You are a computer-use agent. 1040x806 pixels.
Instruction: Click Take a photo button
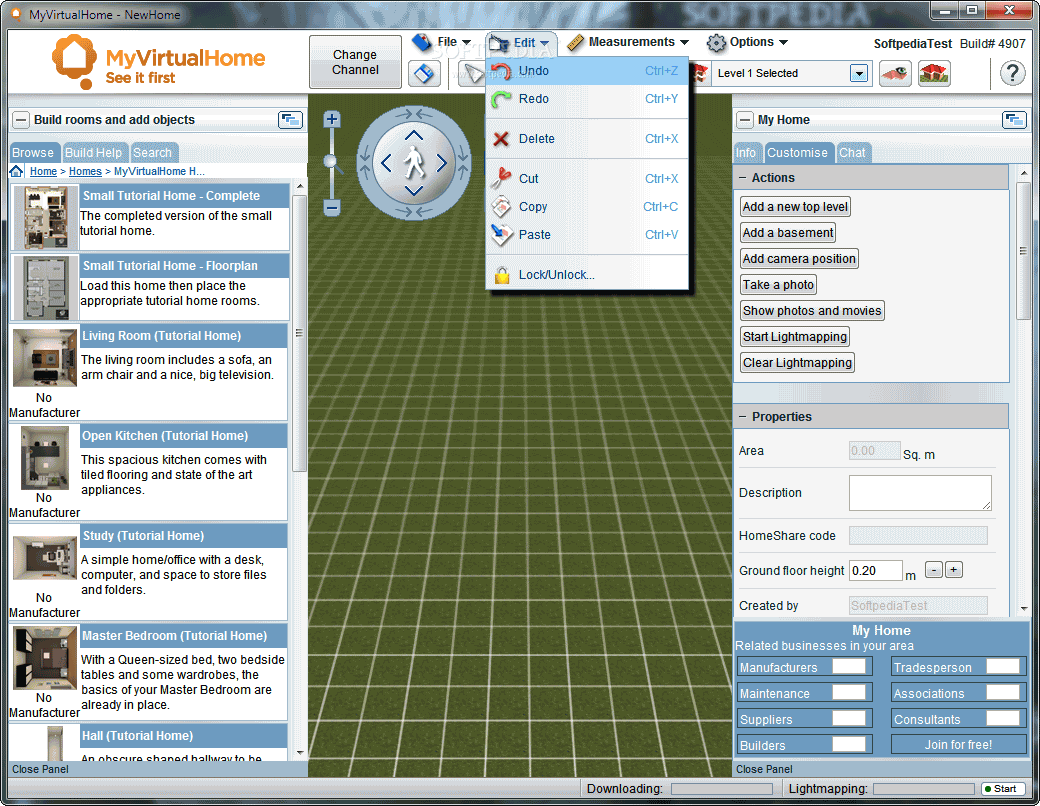click(x=778, y=285)
